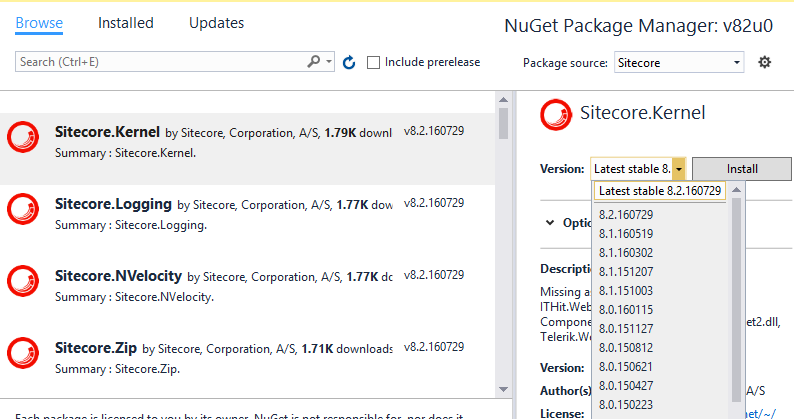Toggle the Version dropdown arrow
Image resolution: width=794 pixels, height=419 pixels.
[x=679, y=169]
